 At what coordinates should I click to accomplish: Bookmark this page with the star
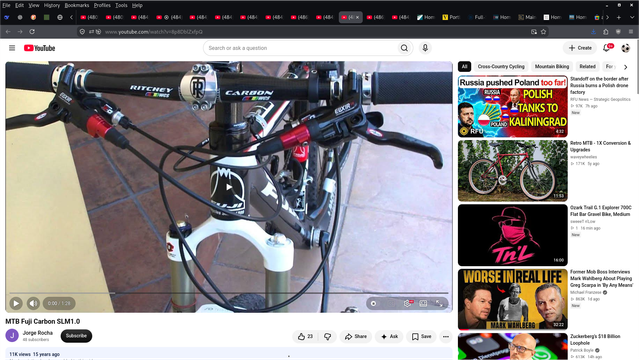pyautogui.click(x=543, y=32)
